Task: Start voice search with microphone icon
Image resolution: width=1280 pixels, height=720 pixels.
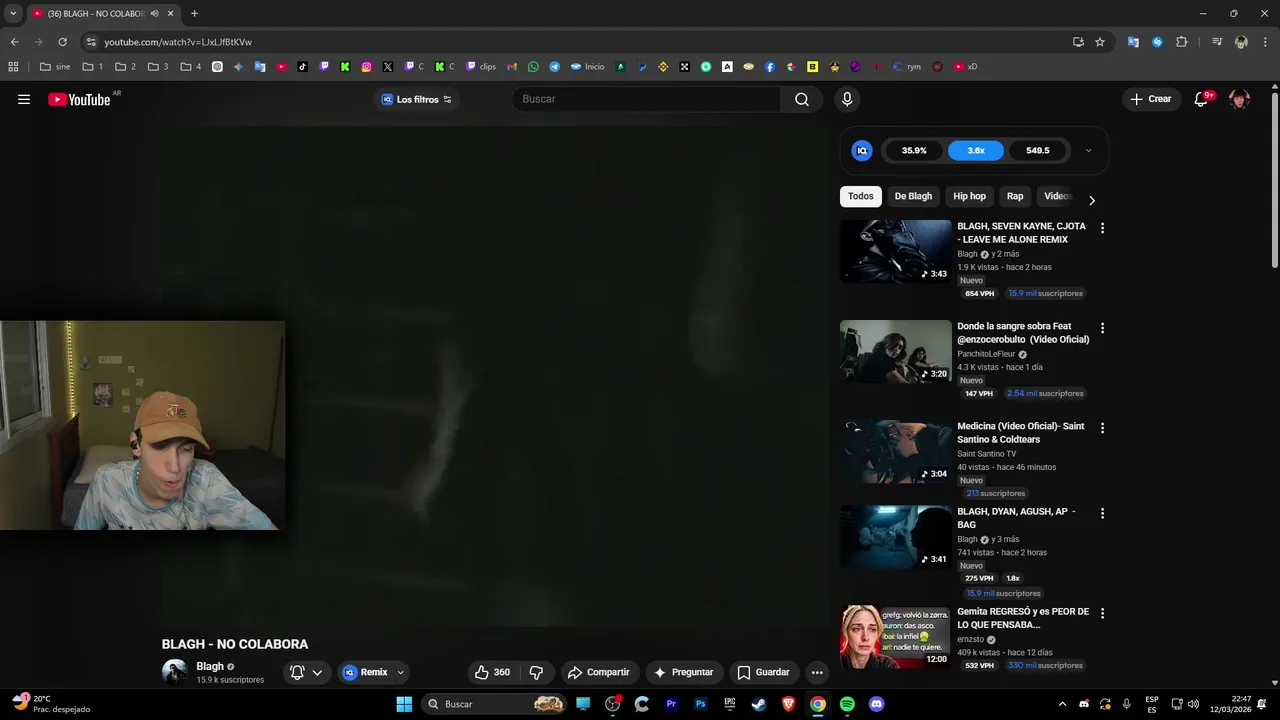Action: [847, 99]
